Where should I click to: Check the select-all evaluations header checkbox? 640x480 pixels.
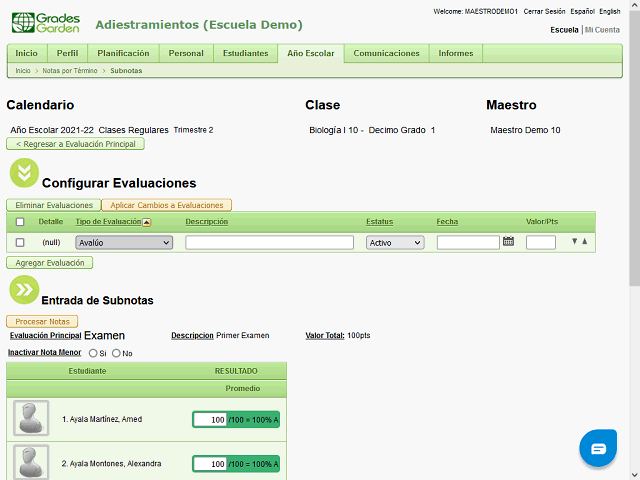20,222
